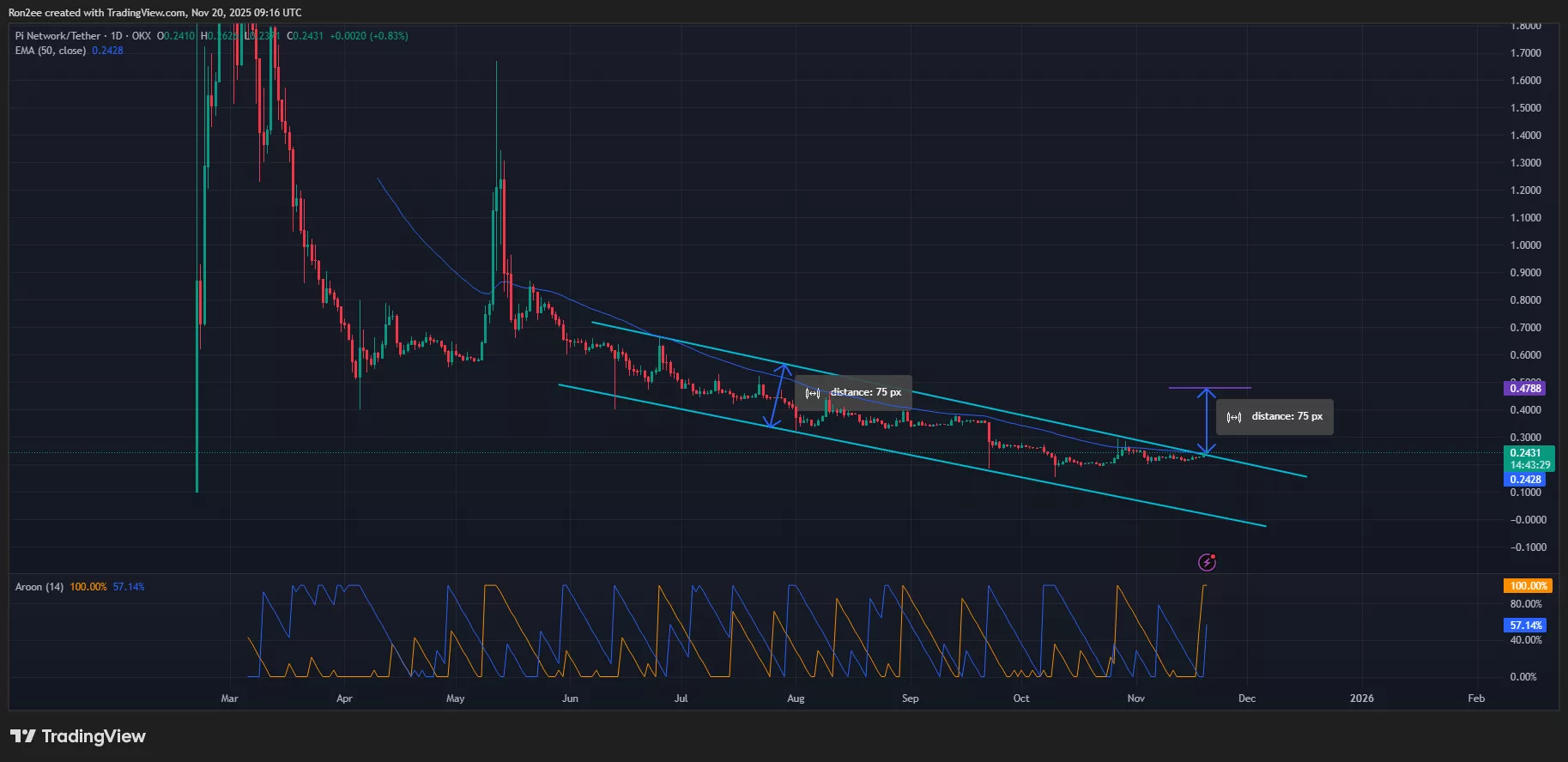The width and height of the screenshot is (1568, 762).
Task: Click the purple 0.4788 price label
Action: pos(1525,389)
